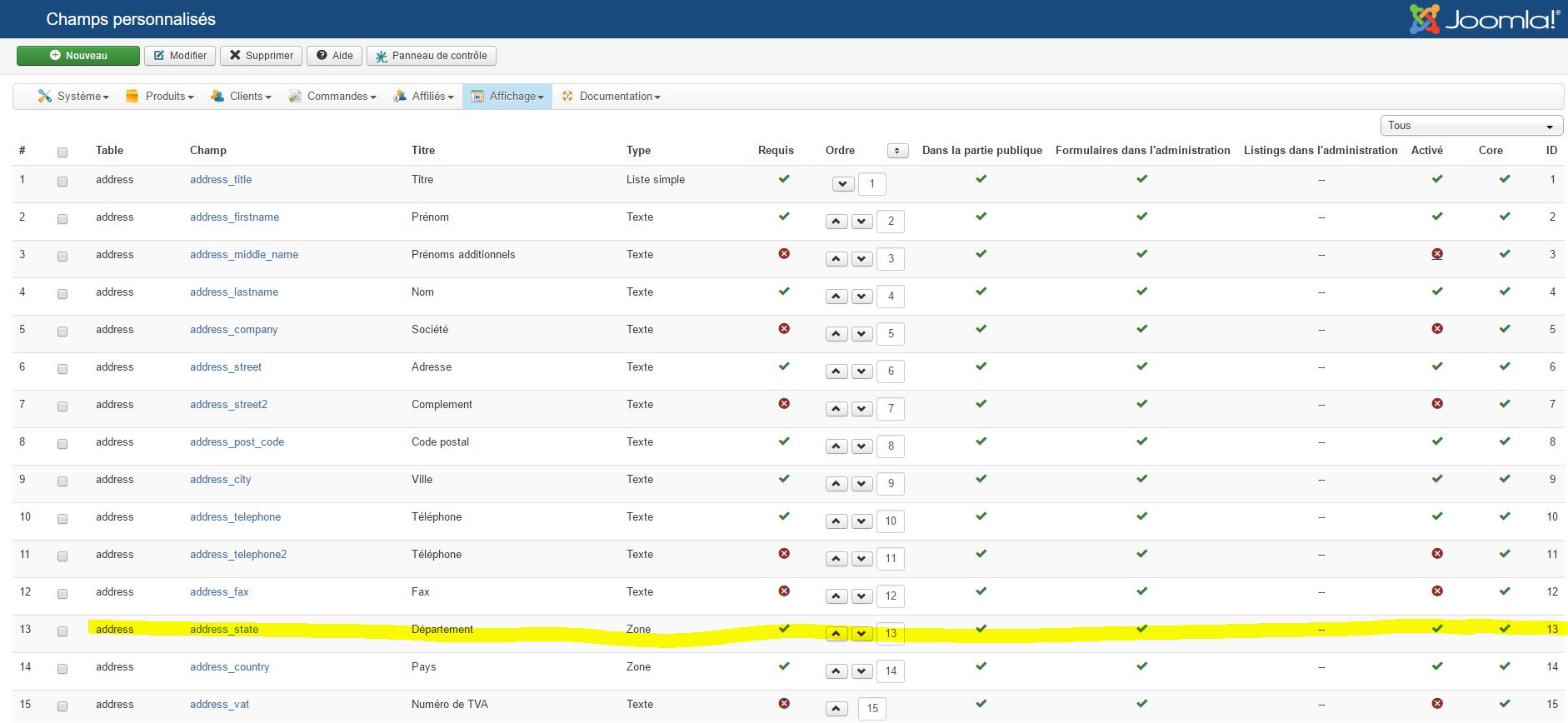The image size is (1568, 723).
Task: Move address_firstname down with arrow icon
Action: point(862,222)
